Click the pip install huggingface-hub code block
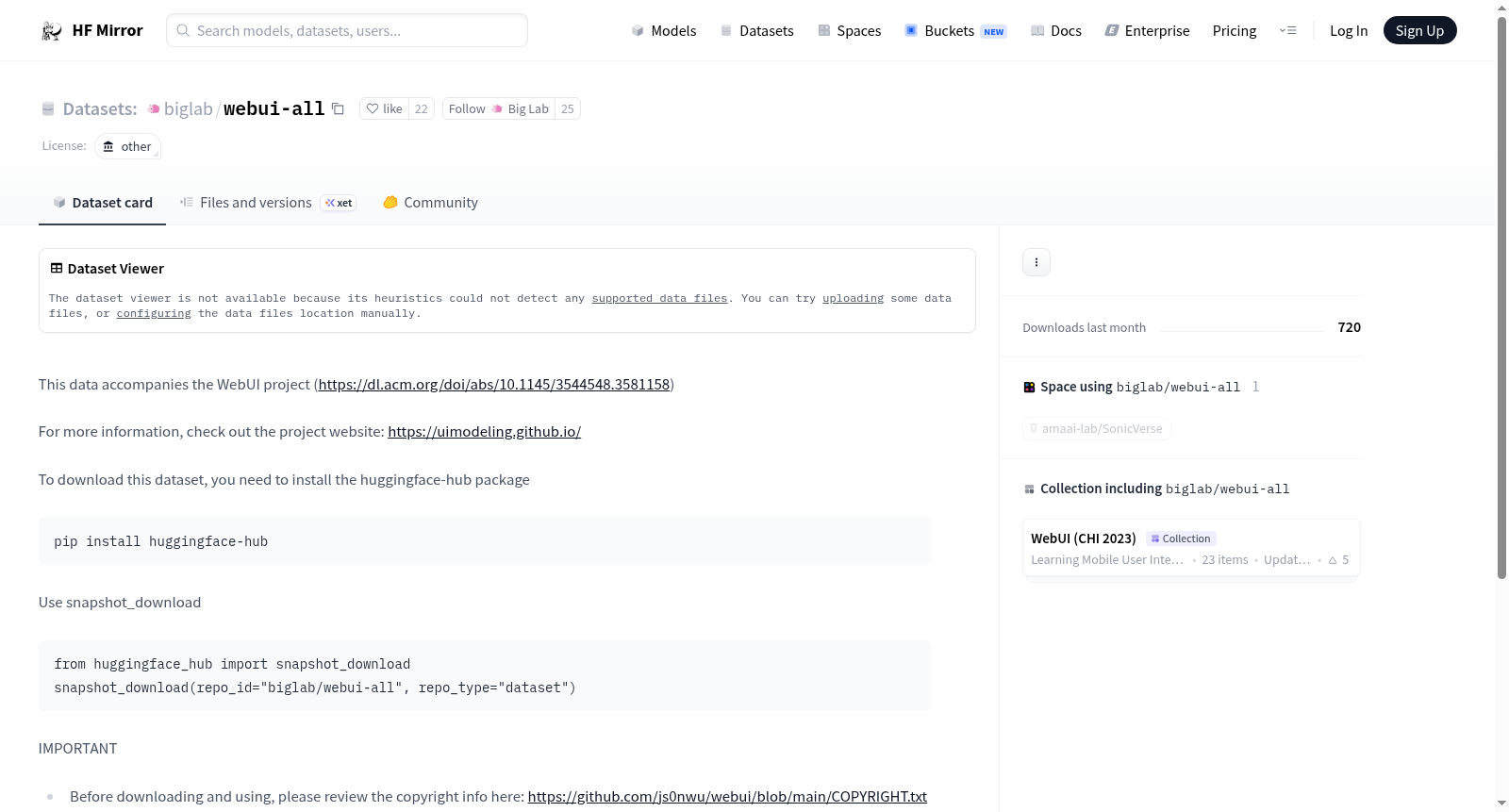The height and width of the screenshot is (812, 1509). point(485,541)
